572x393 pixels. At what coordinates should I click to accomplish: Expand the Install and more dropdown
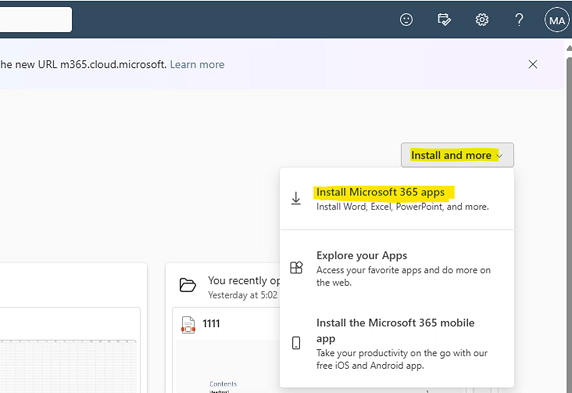[x=457, y=155]
